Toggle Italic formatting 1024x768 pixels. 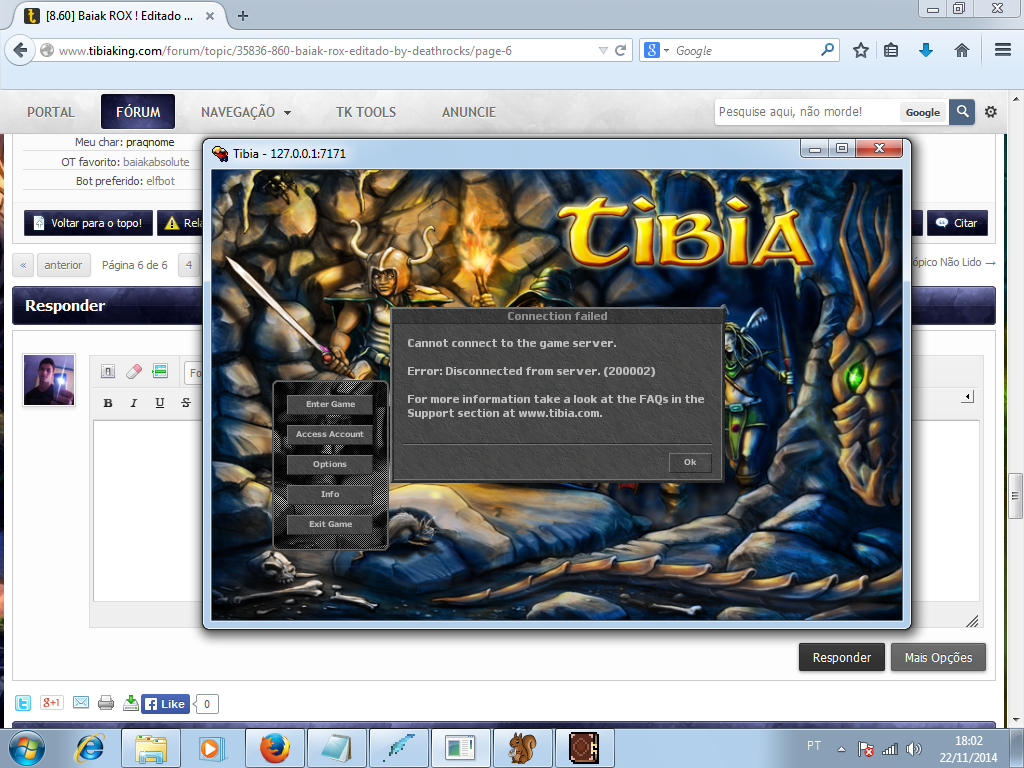pos(133,403)
